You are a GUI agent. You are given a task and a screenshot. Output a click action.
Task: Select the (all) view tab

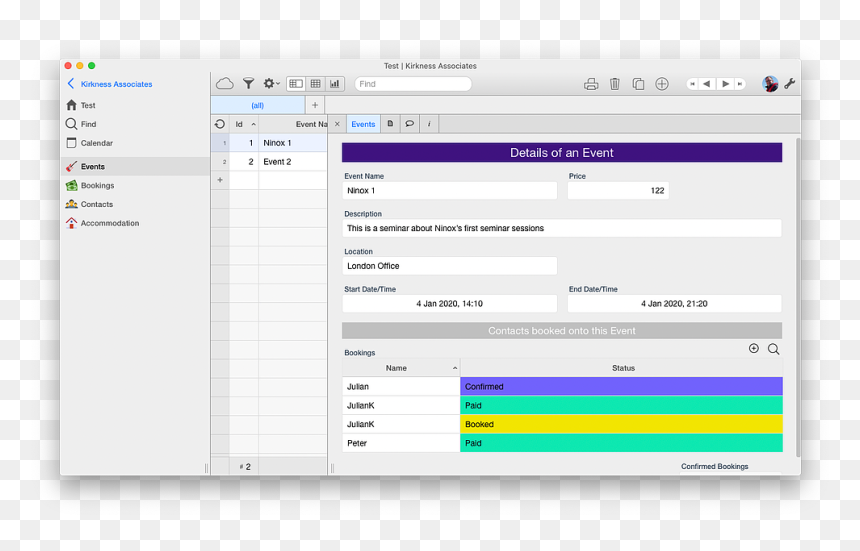[258, 105]
